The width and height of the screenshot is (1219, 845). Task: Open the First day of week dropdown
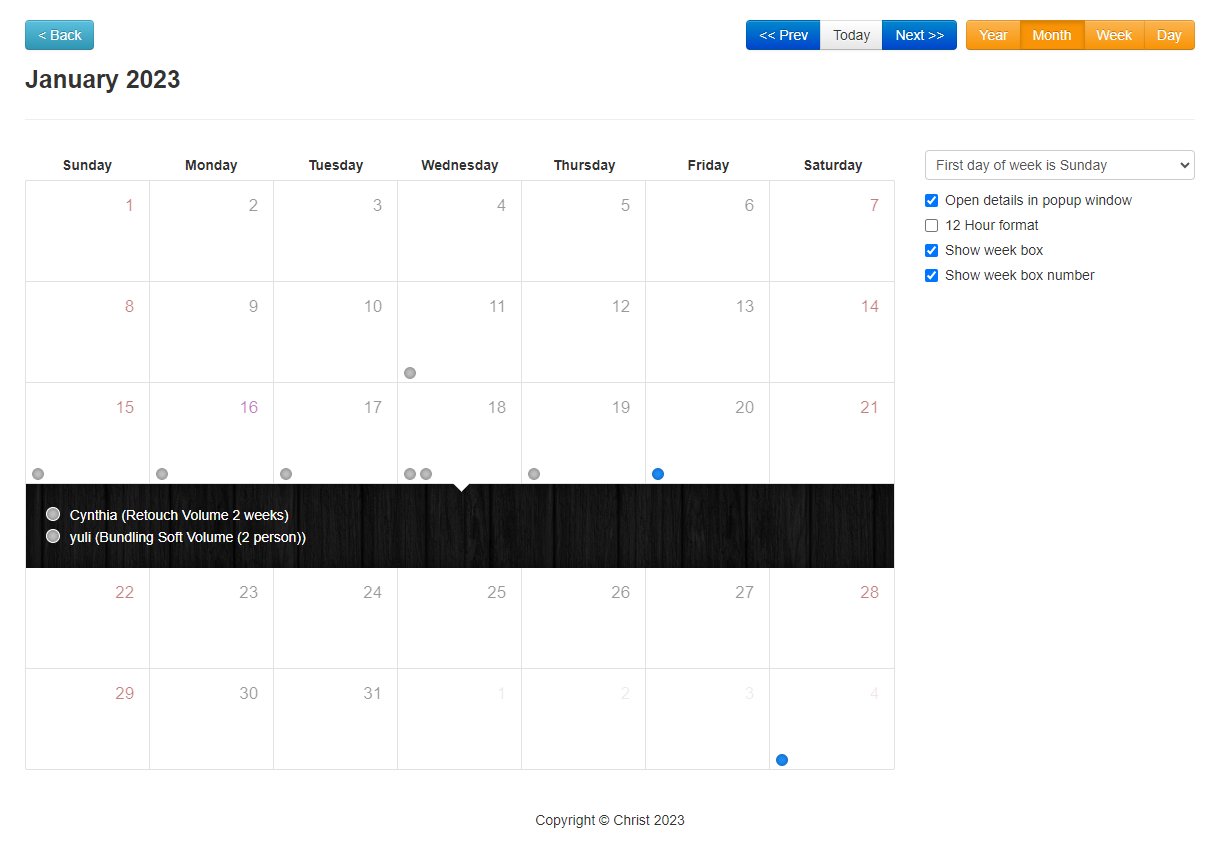[1060, 165]
